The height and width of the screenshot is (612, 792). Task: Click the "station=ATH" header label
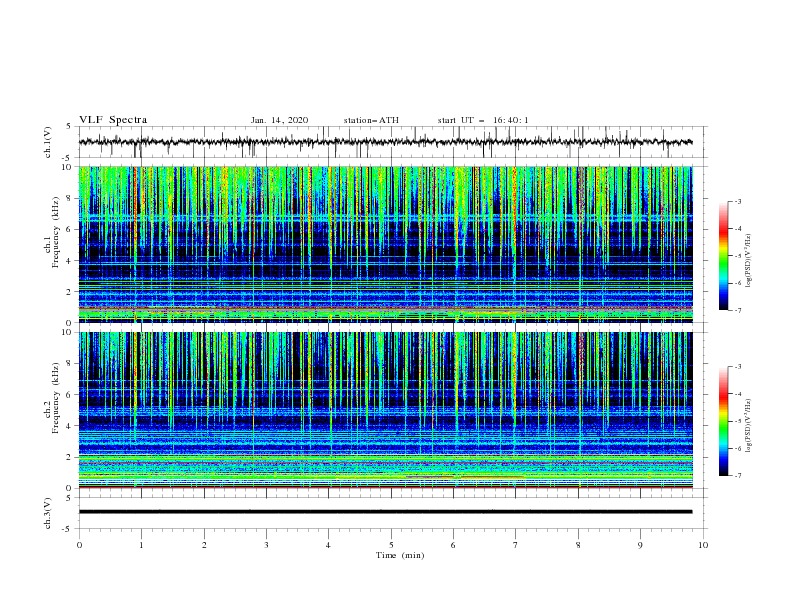pos(371,120)
